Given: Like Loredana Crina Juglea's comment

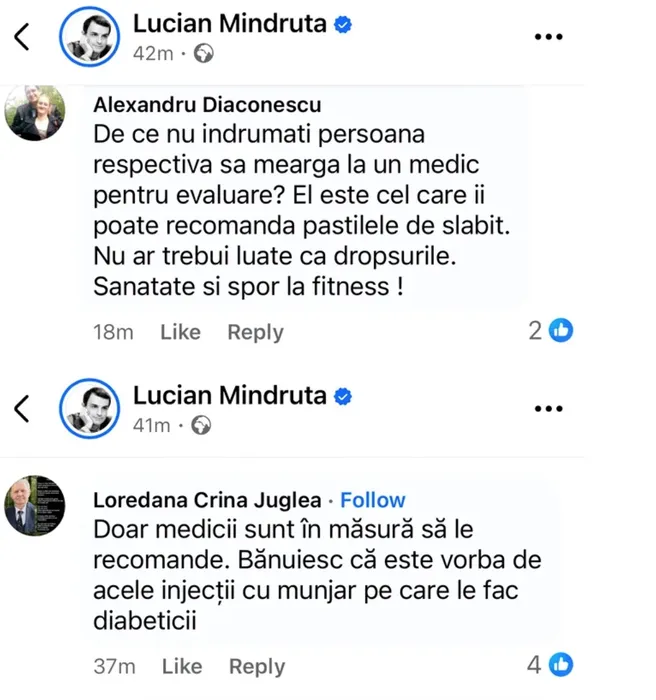Looking at the screenshot, I should coord(182,666).
